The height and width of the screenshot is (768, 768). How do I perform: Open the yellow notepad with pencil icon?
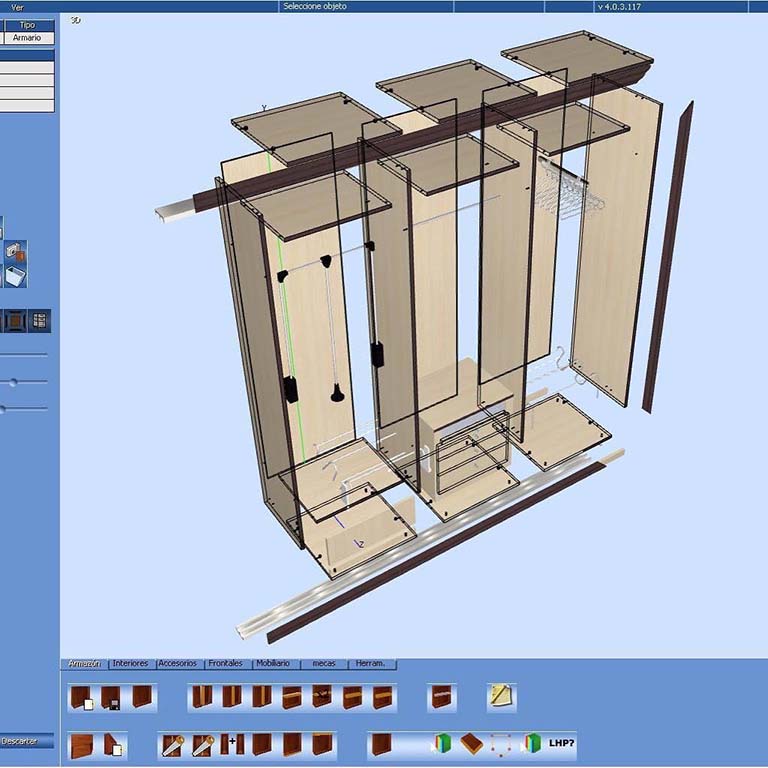tap(502, 696)
